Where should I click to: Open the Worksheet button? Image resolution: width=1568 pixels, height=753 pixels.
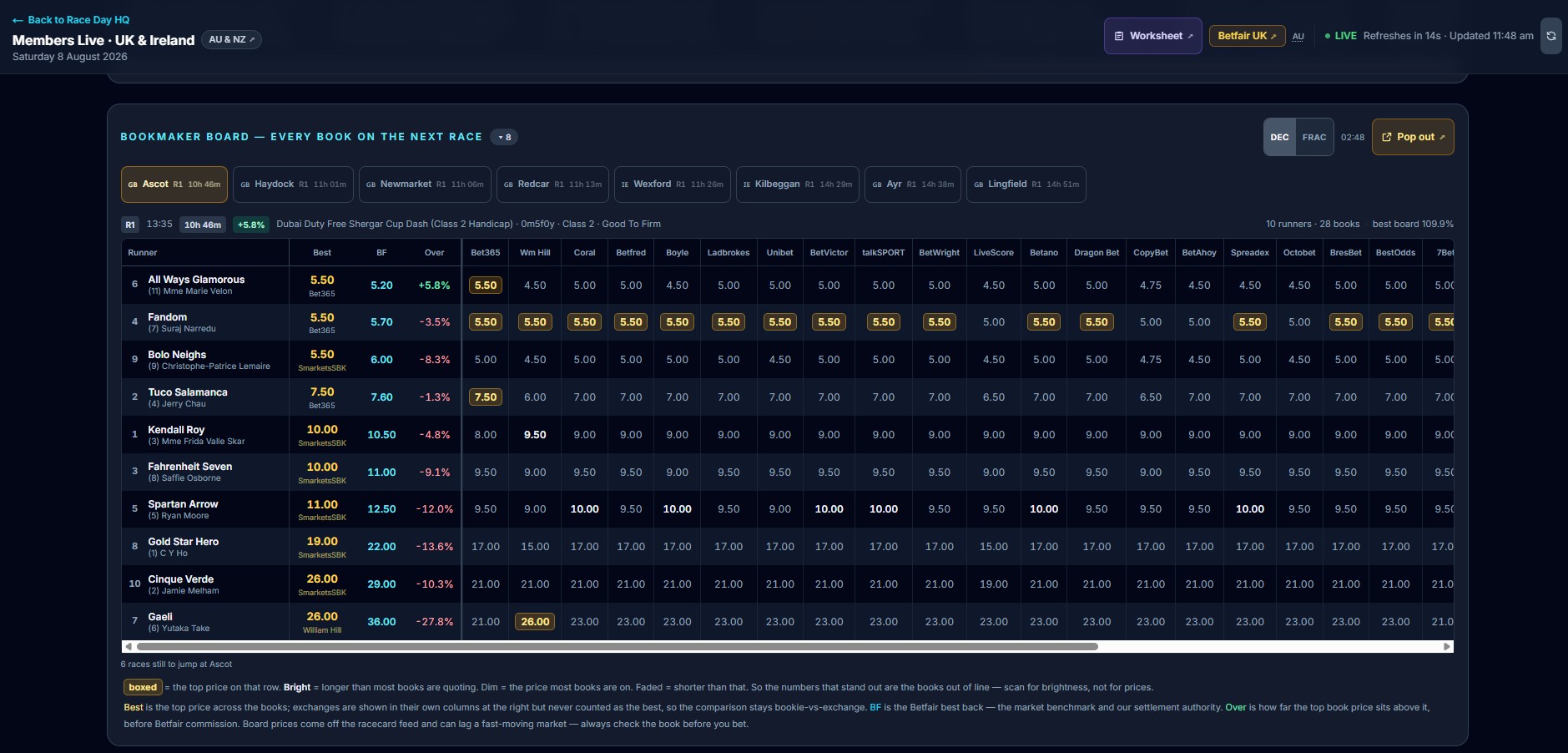point(1153,36)
